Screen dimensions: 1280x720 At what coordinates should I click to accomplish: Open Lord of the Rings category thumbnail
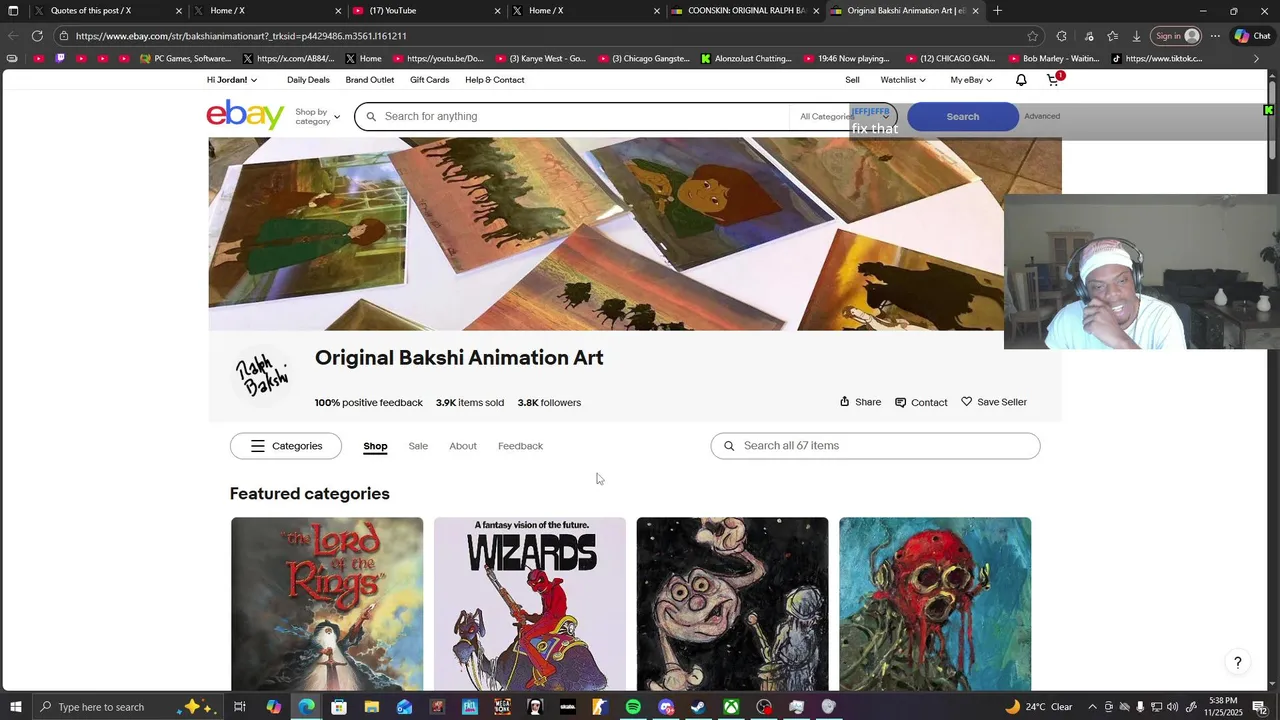click(327, 604)
